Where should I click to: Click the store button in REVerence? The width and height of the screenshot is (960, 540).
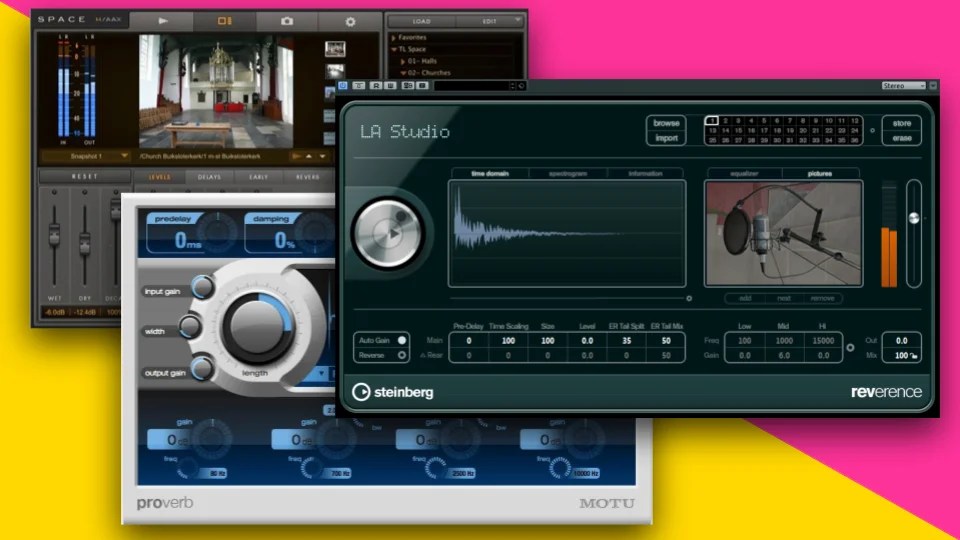901,123
